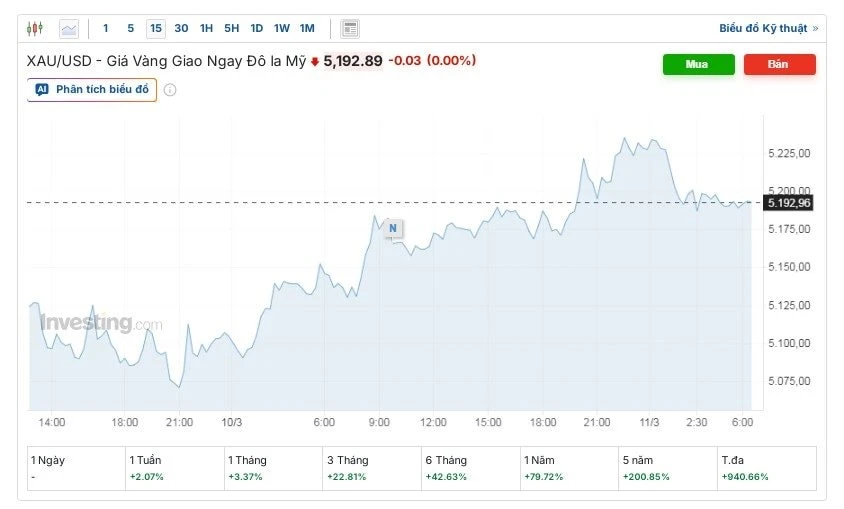This screenshot has width=844, height=509.
Task: Click the red down arrow price indicator
Action: click(315, 61)
